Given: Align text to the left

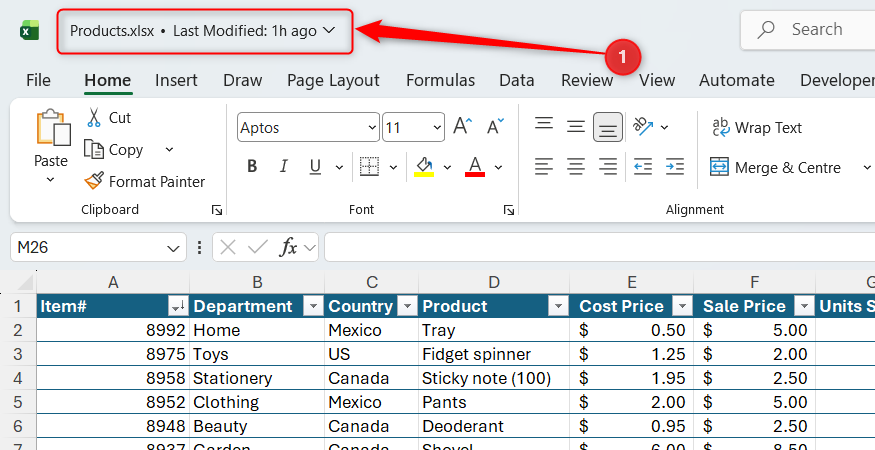Looking at the screenshot, I should (x=544, y=166).
